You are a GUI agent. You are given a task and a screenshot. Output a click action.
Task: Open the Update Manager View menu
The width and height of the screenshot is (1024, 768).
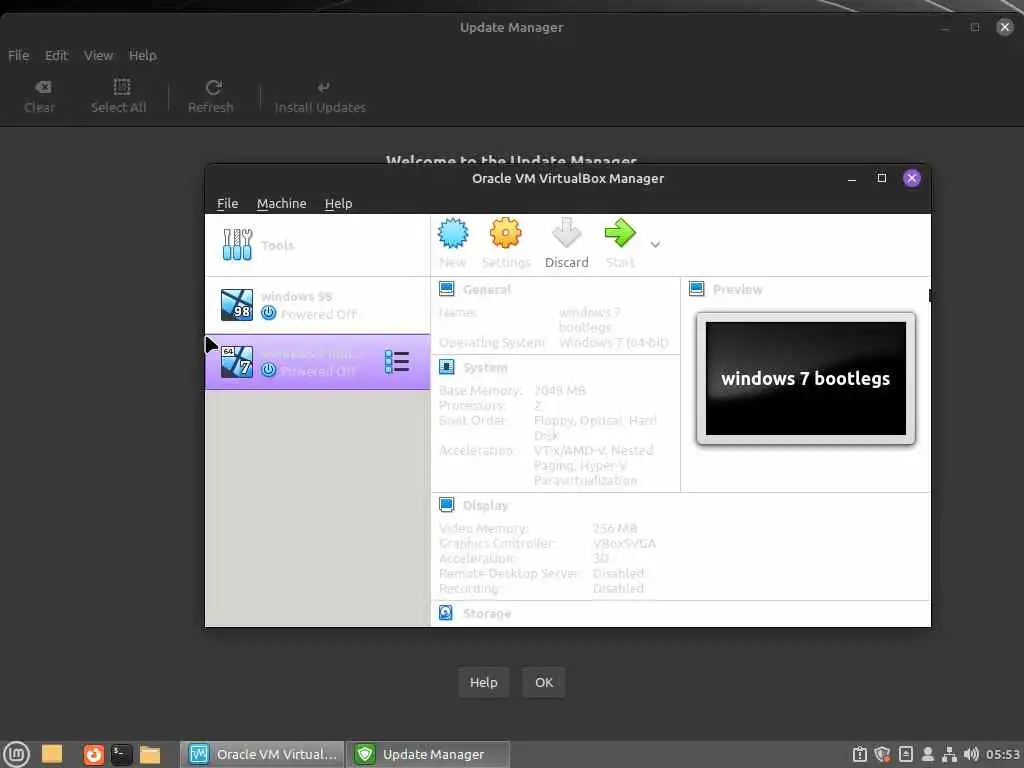point(99,56)
